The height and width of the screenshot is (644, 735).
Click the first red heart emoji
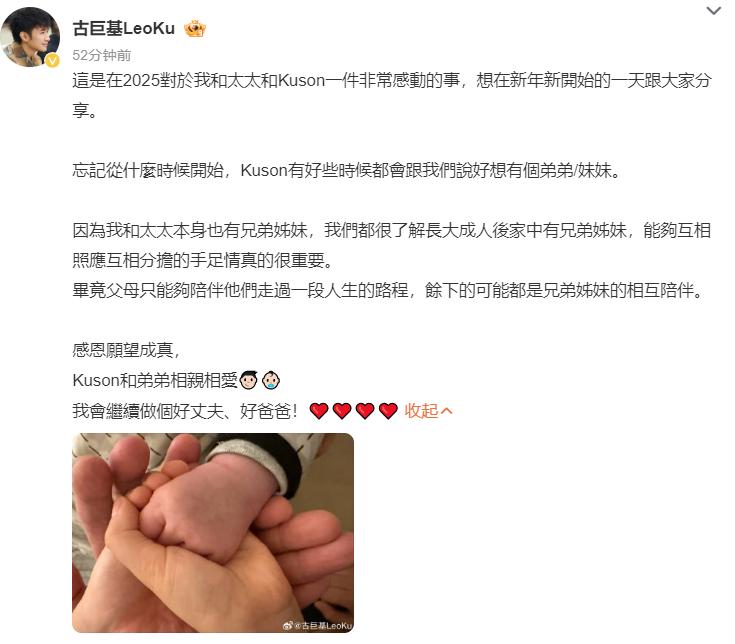319,411
